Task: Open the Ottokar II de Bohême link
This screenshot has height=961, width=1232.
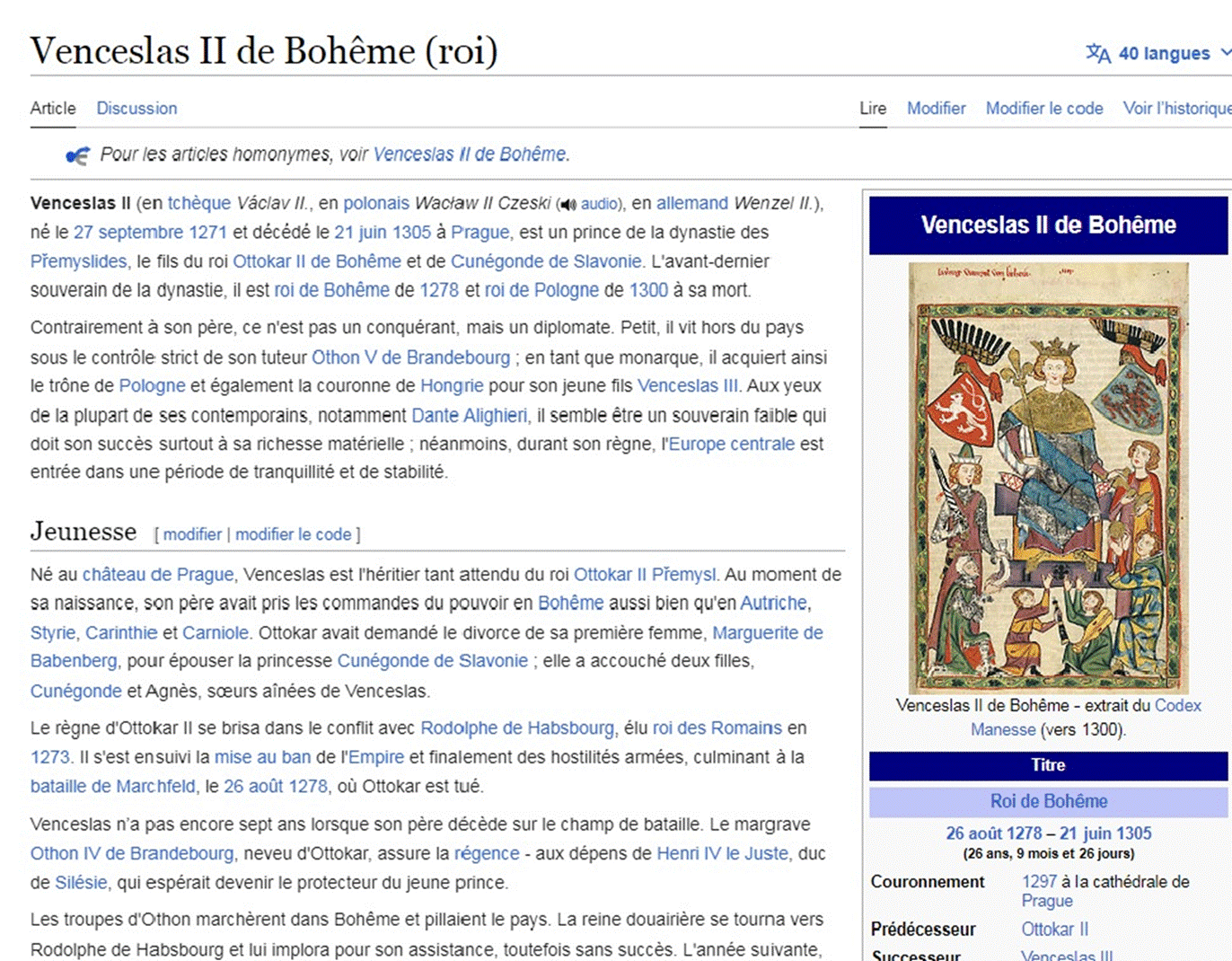Action: pos(317,261)
